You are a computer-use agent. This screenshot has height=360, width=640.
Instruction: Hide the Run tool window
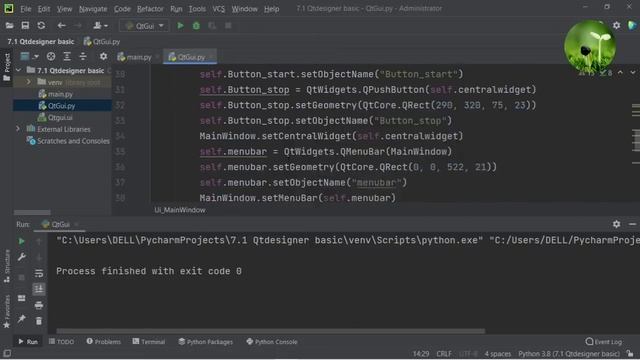coord(632,224)
